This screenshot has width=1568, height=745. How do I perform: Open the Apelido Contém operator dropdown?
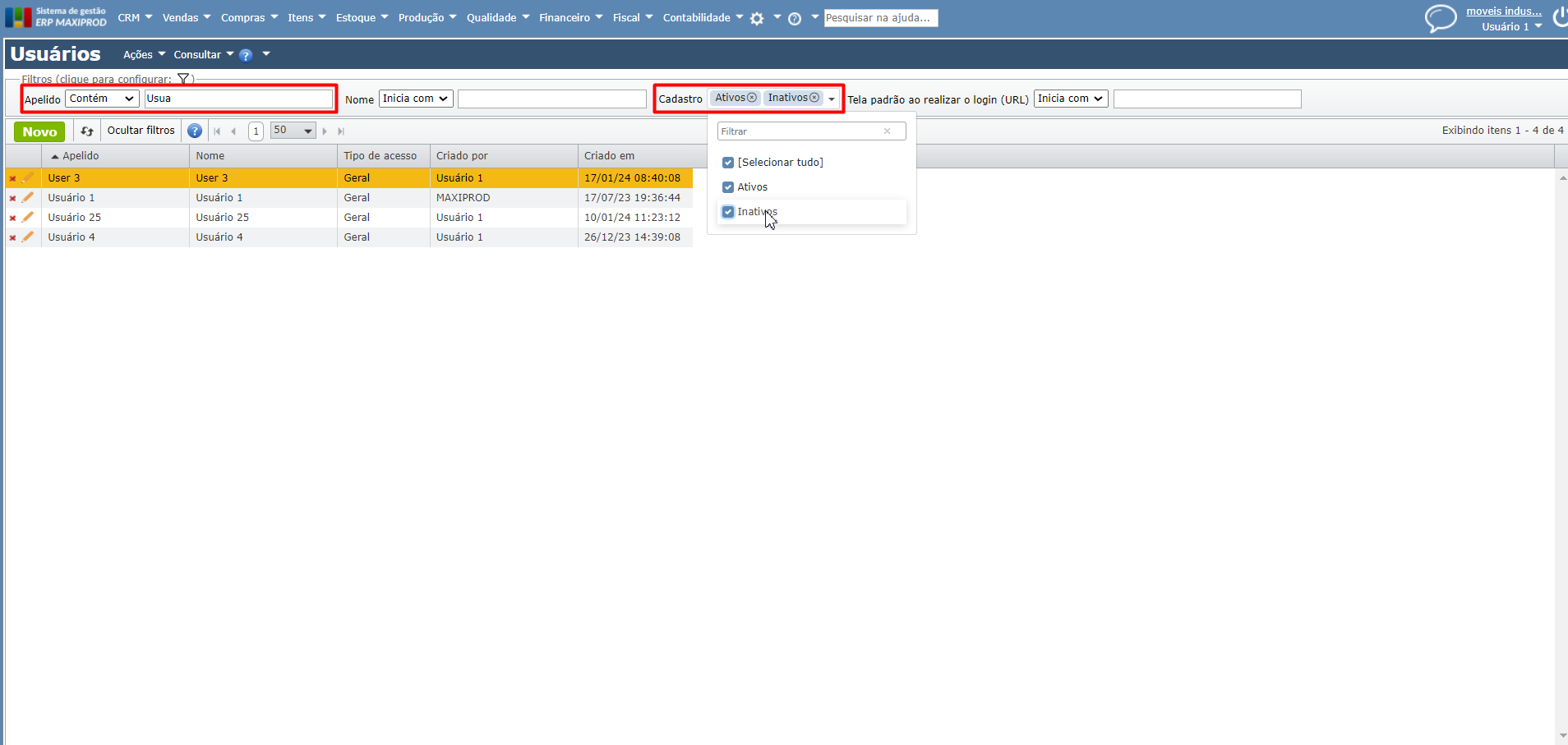pos(102,99)
